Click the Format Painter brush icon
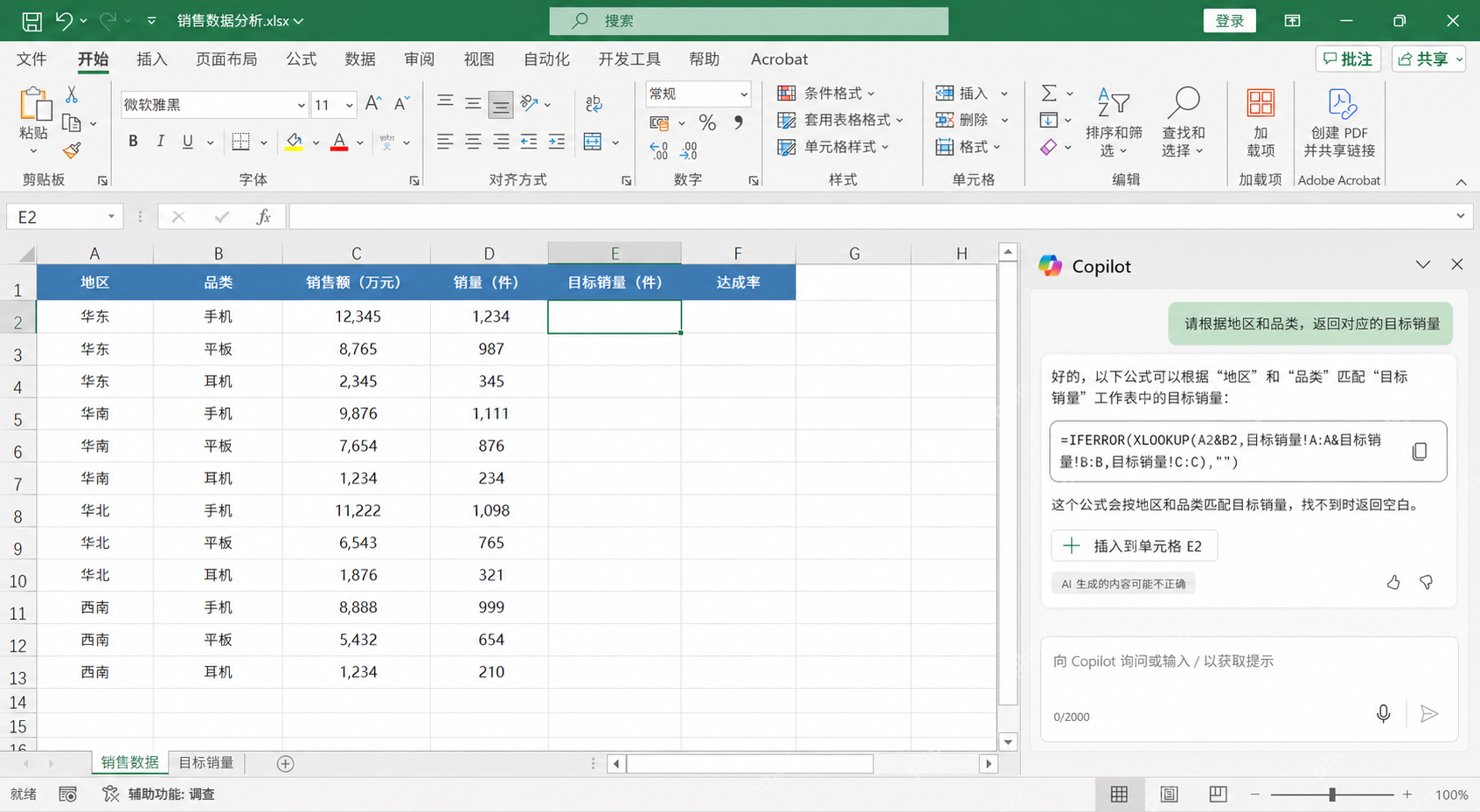1480x812 pixels. pyautogui.click(x=72, y=151)
